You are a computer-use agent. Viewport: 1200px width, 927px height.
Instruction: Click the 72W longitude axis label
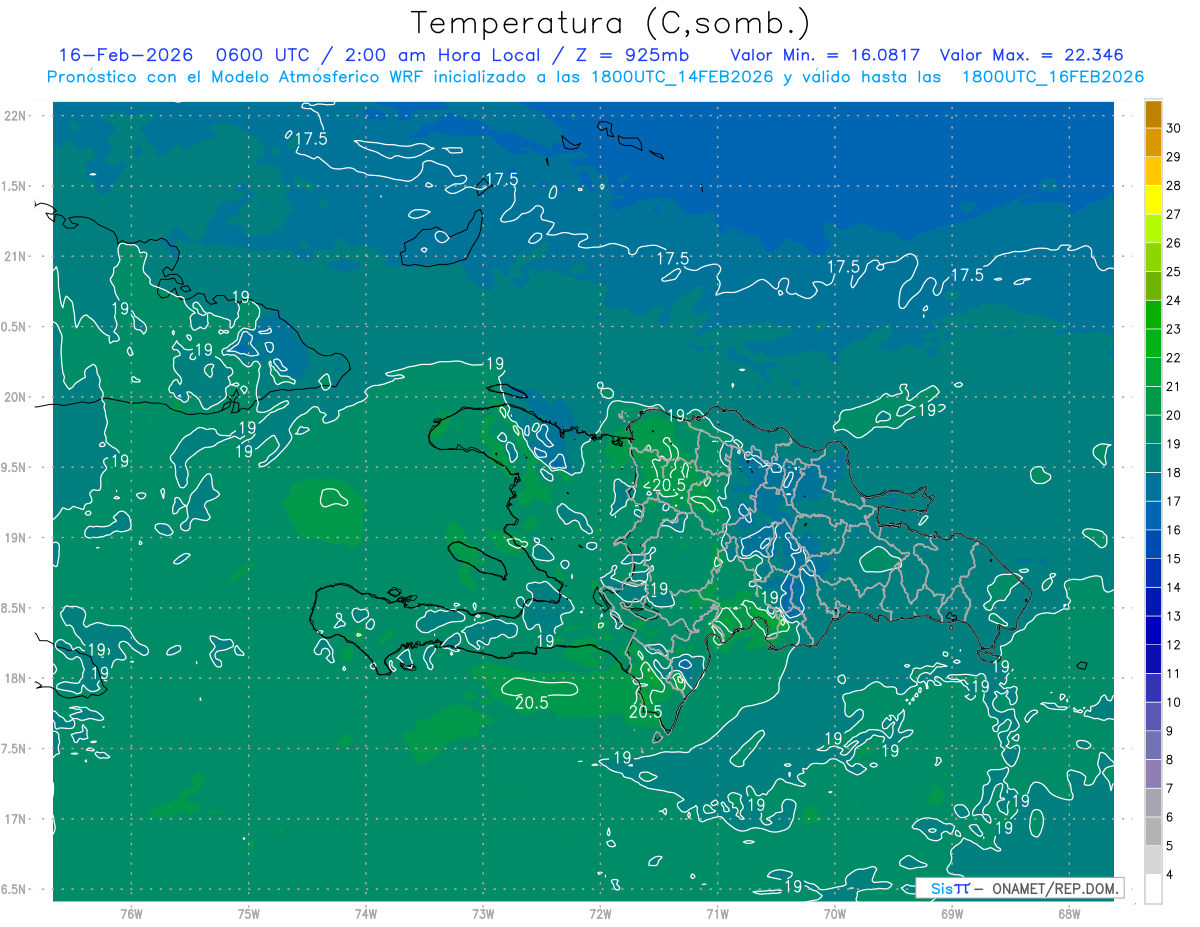(600, 914)
